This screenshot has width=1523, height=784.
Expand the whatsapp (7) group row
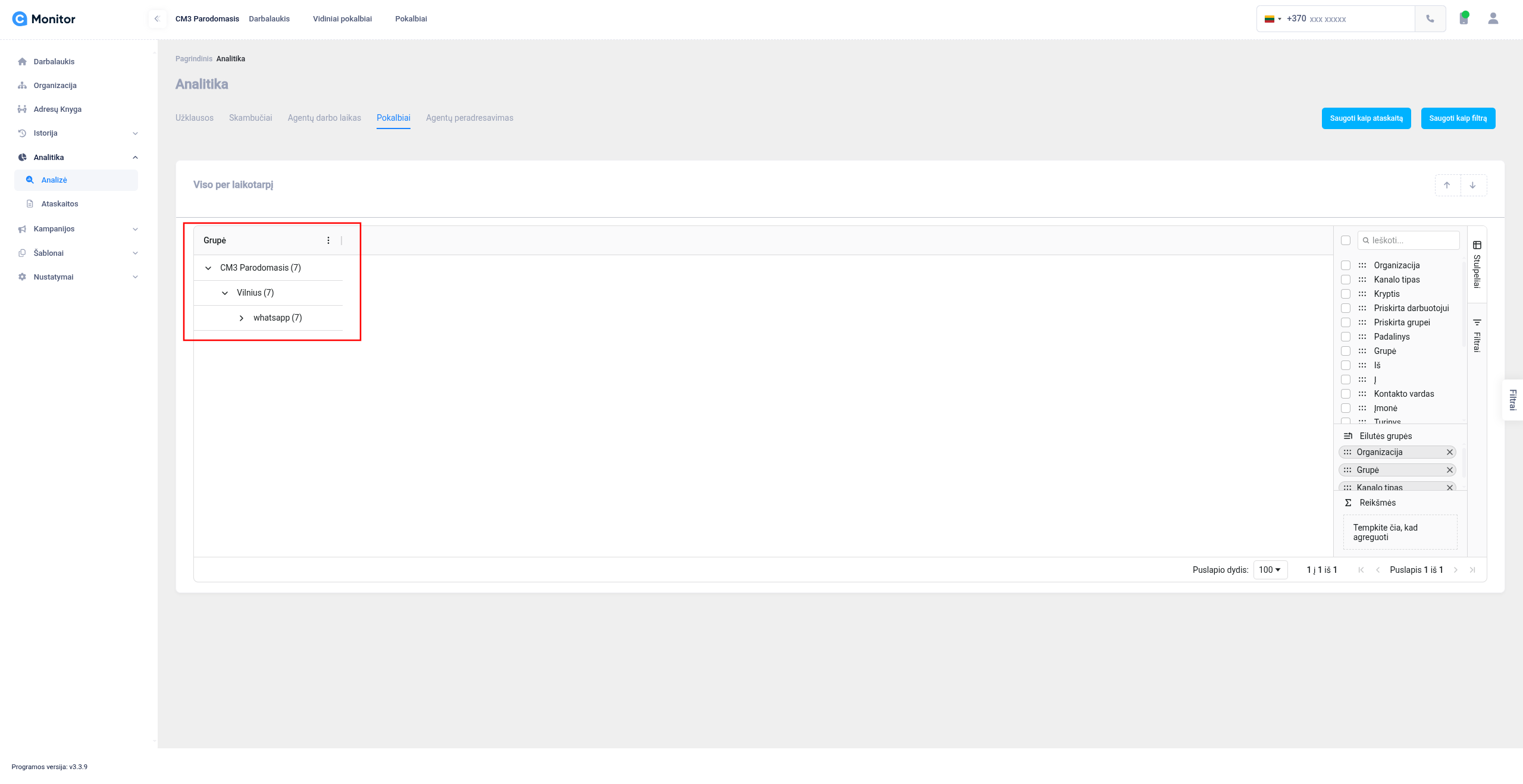tap(242, 318)
